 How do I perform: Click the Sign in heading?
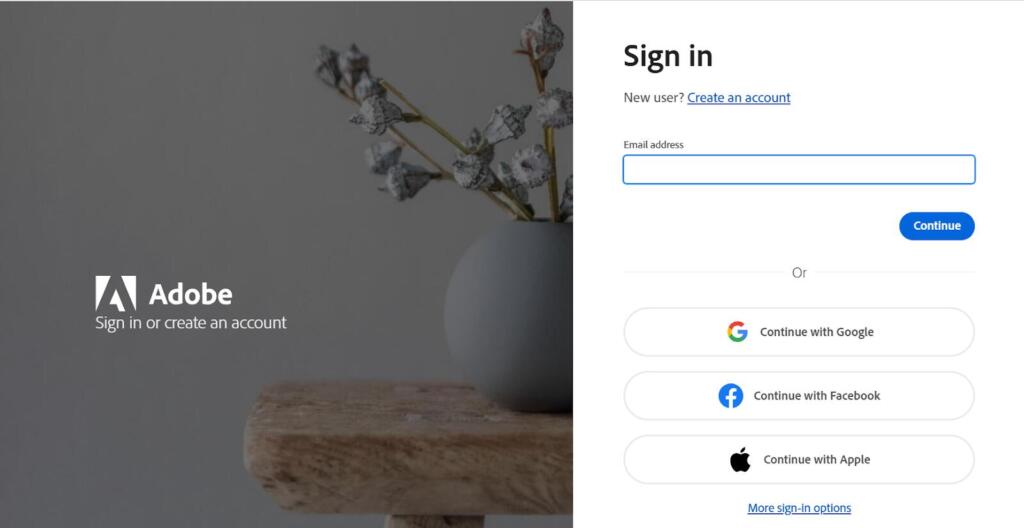(667, 56)
